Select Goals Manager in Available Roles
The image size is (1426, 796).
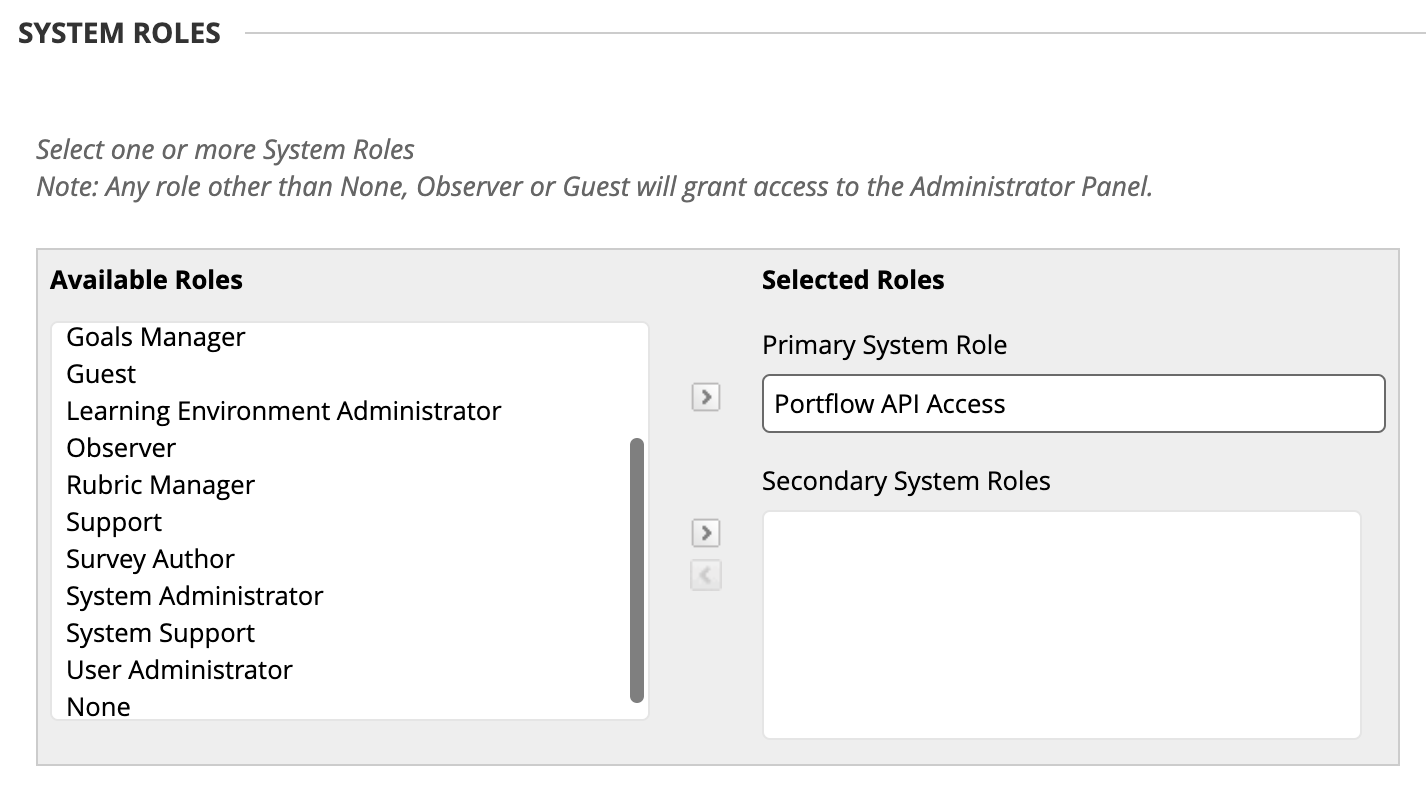click(x=156, y=338)
